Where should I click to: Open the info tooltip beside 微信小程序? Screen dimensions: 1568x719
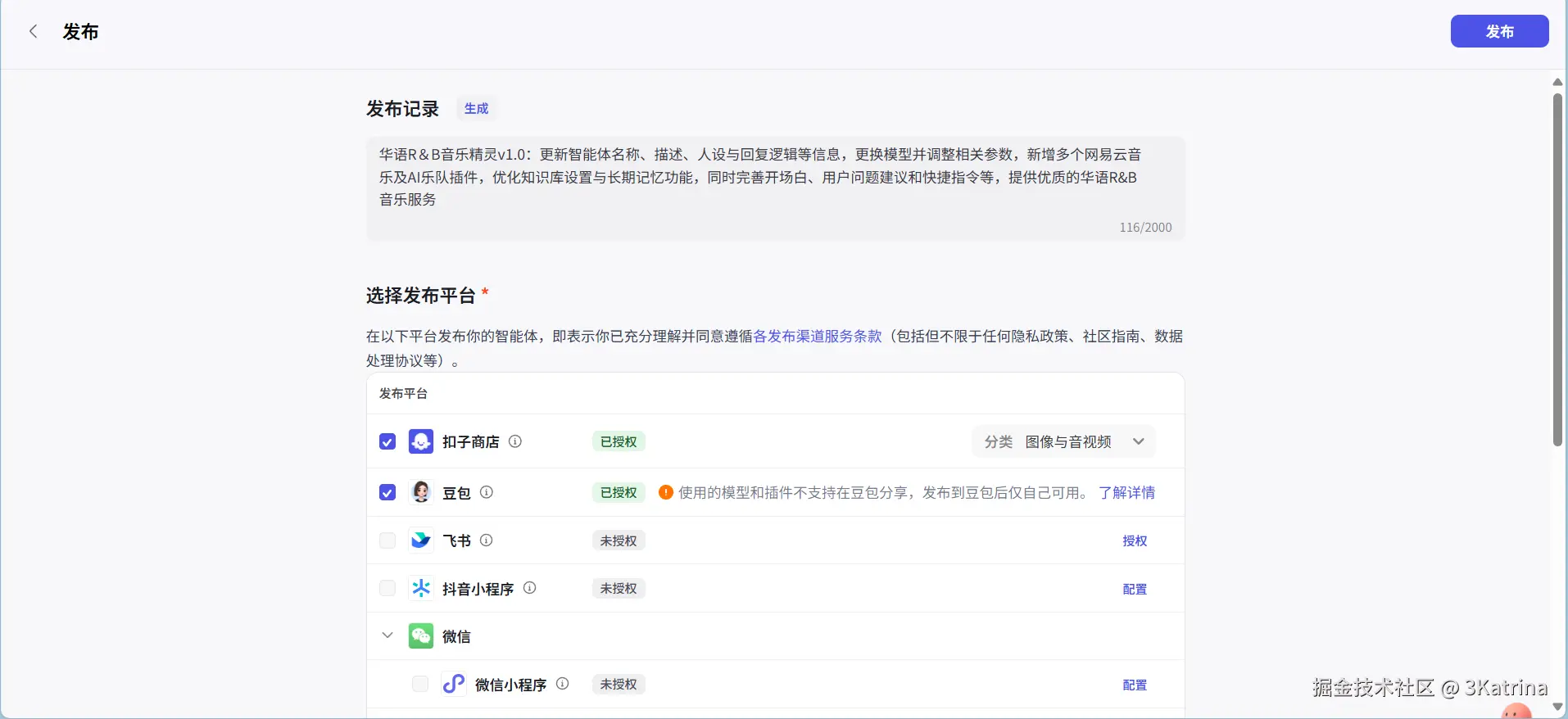pyautogui.click(x=563, y=684)
